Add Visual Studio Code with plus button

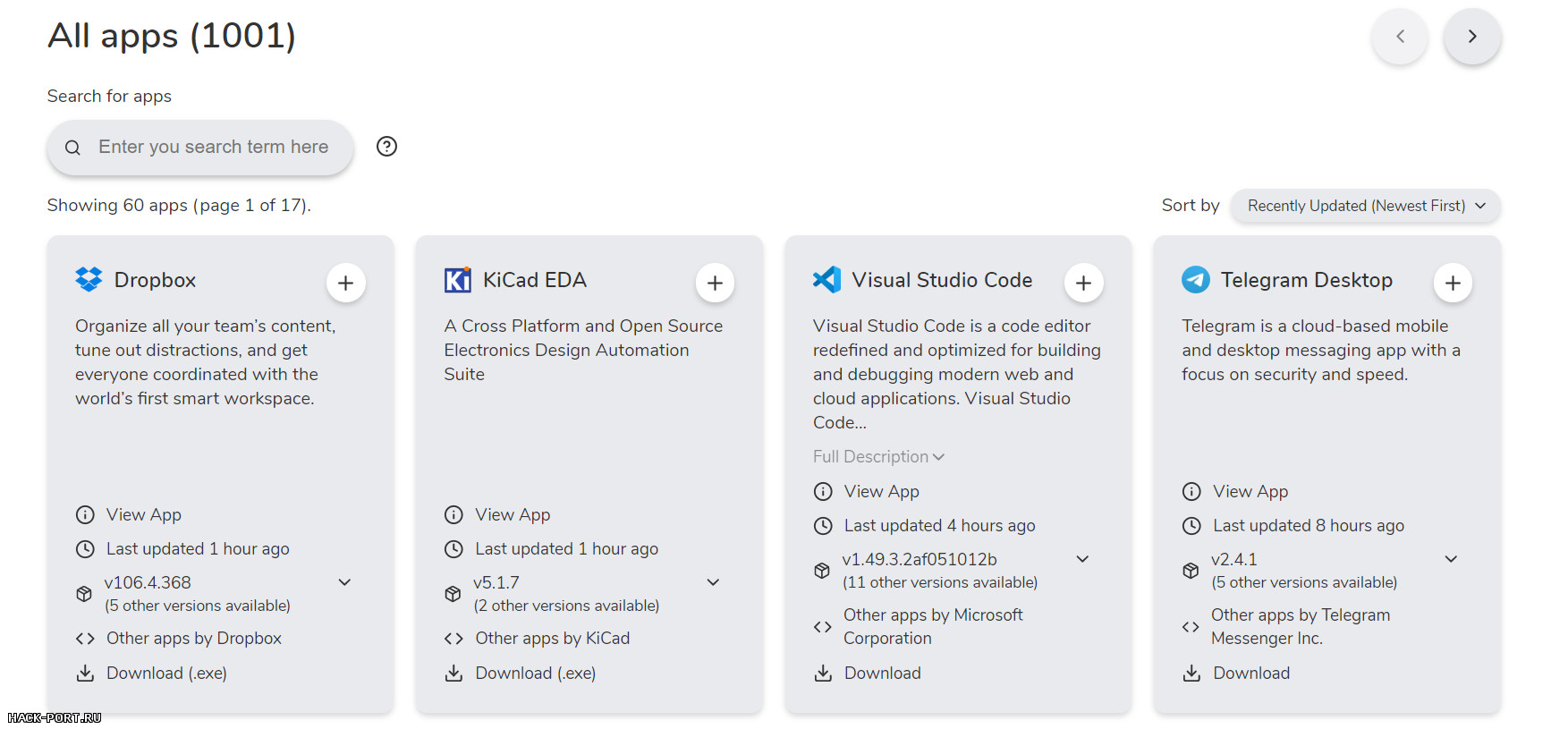coord(1083,283)
